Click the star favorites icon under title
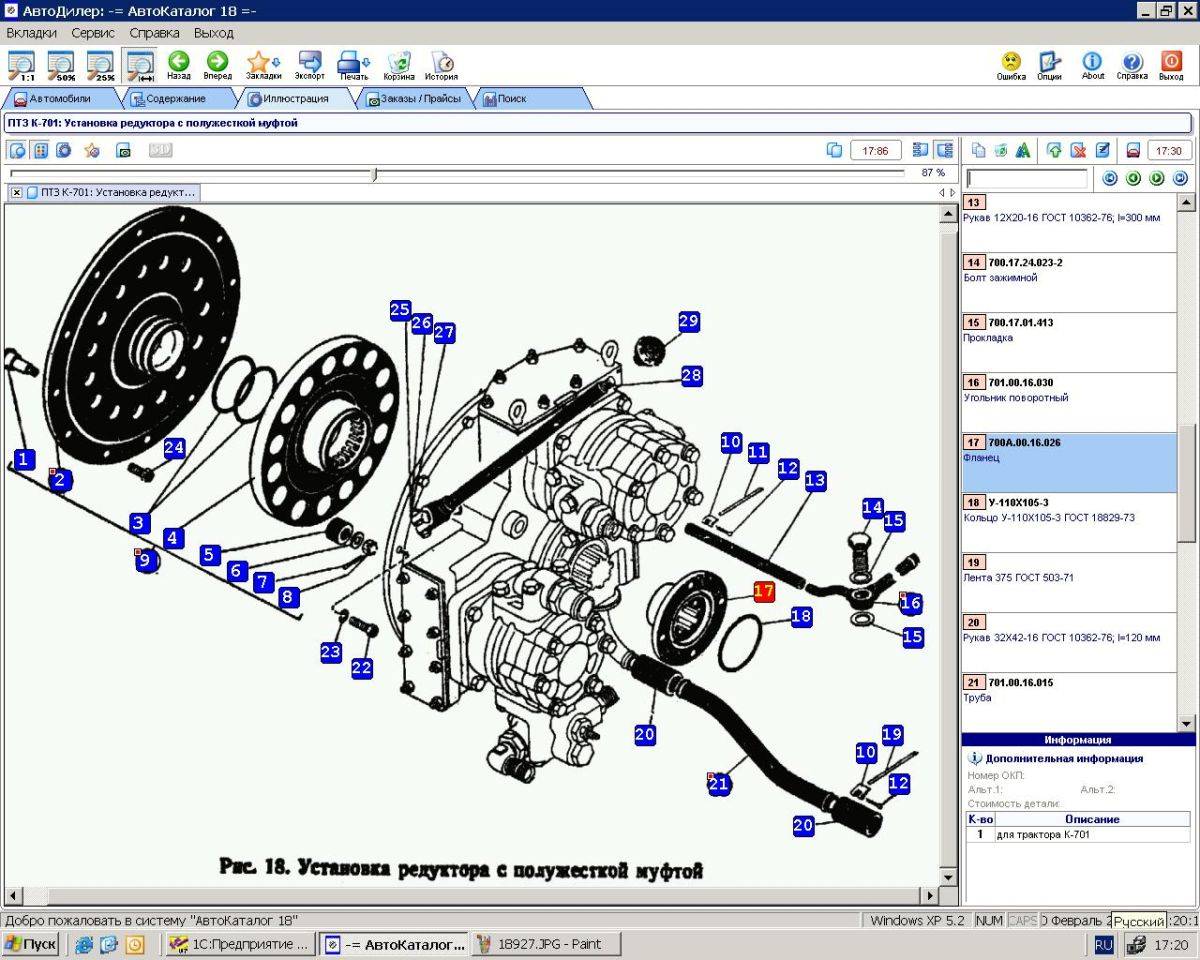Viewport: 1200px width, 960px height. (92, 150)
